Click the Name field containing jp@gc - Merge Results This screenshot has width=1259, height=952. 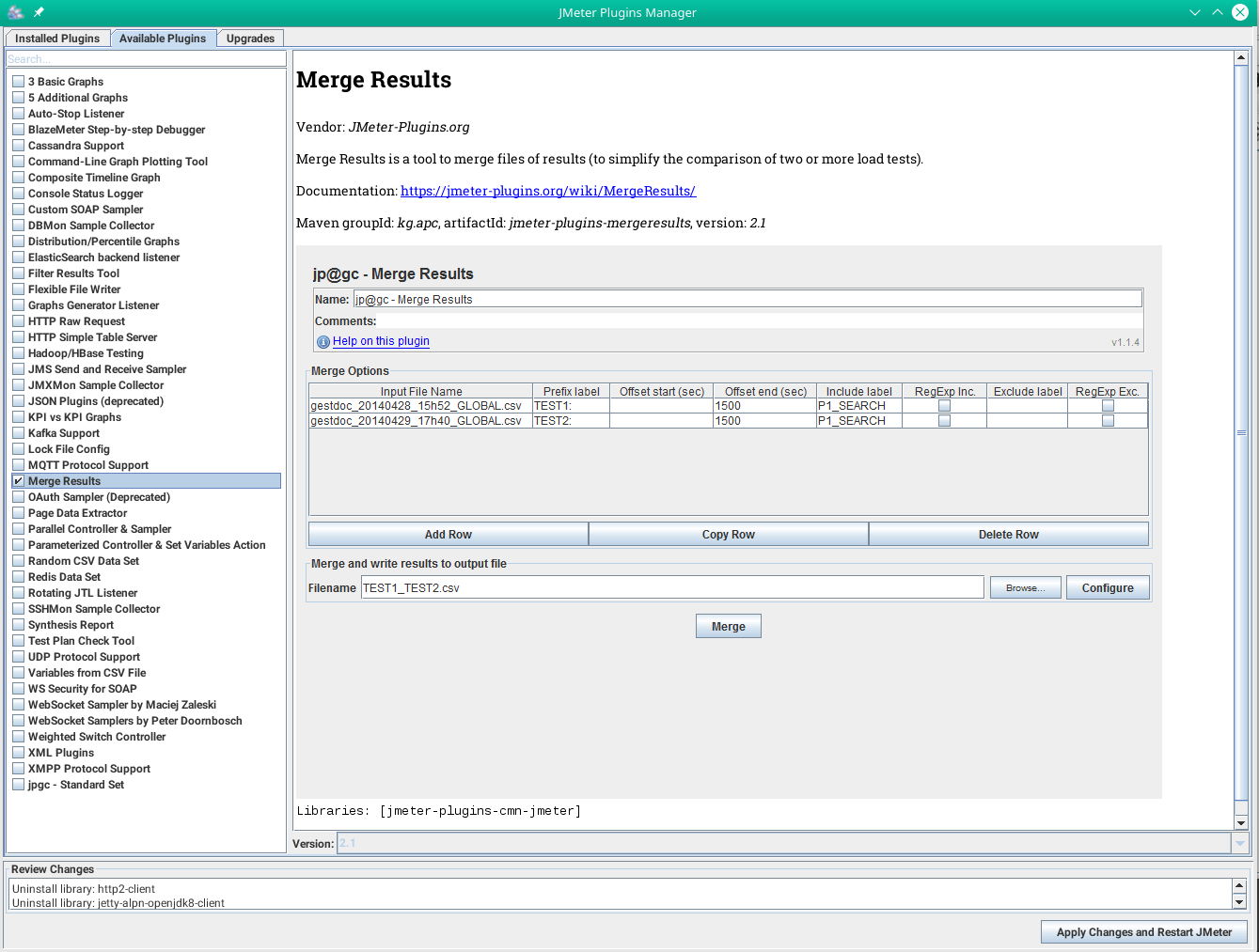748,299
